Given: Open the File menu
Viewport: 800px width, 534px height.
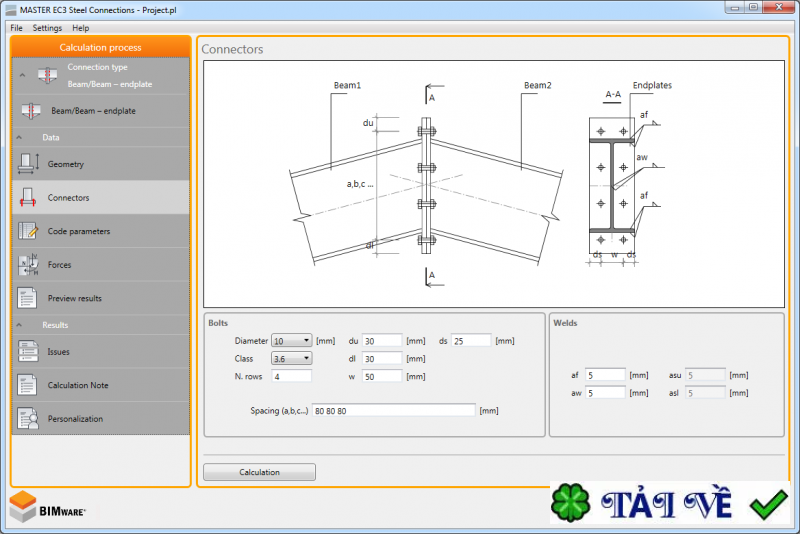Looking at the screenshot, I should (16, 28).
